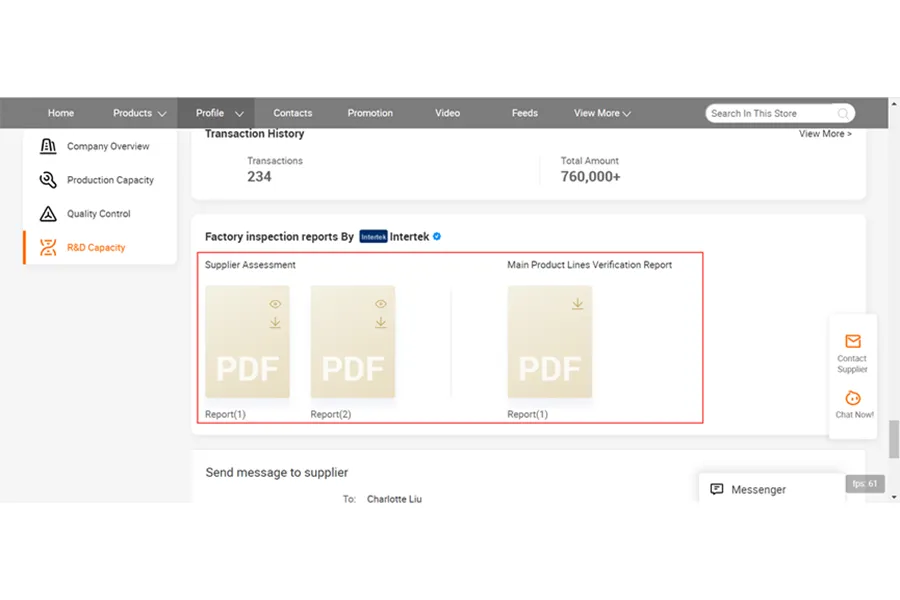The height and width of the screenshot is (600, 900).
Task: Click the eye preview icon on Supplier Assessment Report(1)
Action: tap(275, 304)
